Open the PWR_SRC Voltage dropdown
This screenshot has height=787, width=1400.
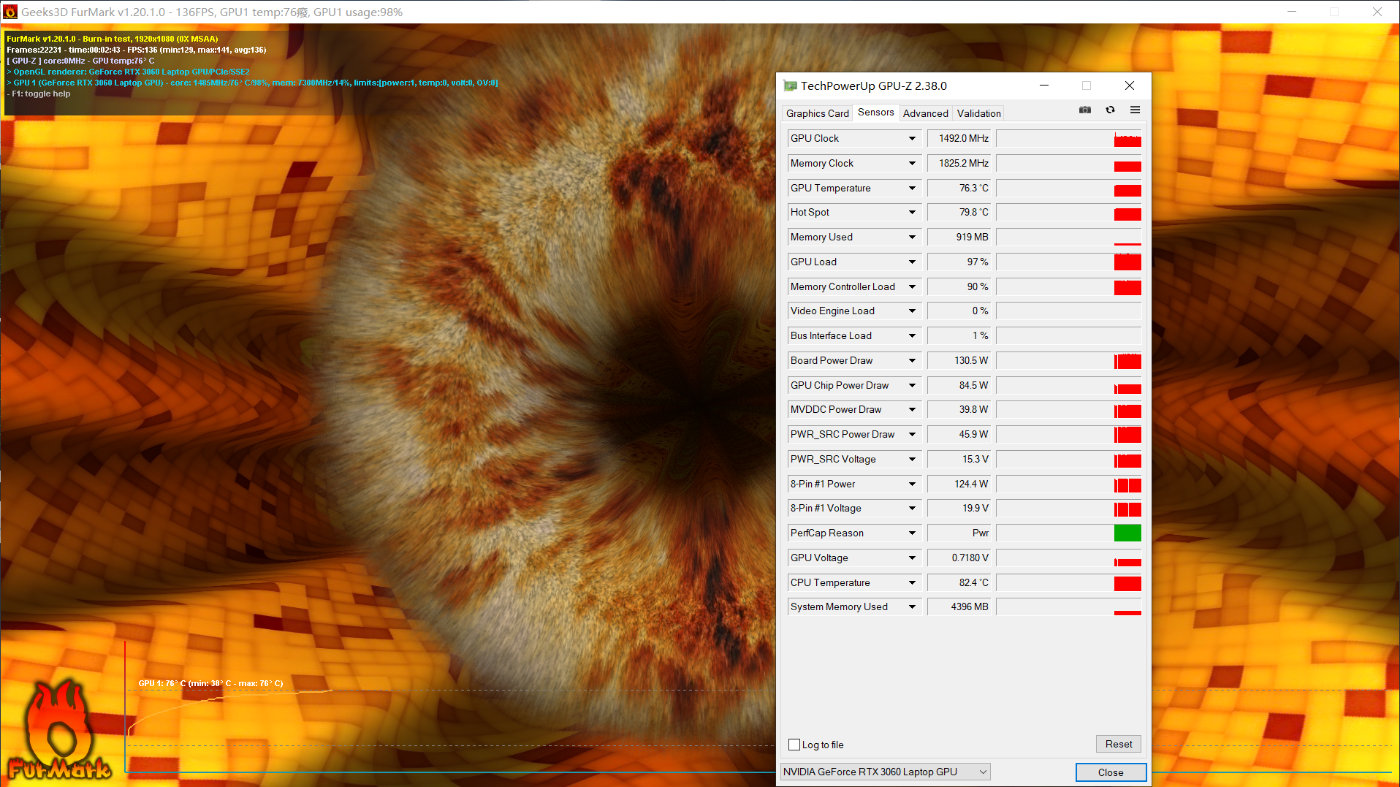[912, 459]
